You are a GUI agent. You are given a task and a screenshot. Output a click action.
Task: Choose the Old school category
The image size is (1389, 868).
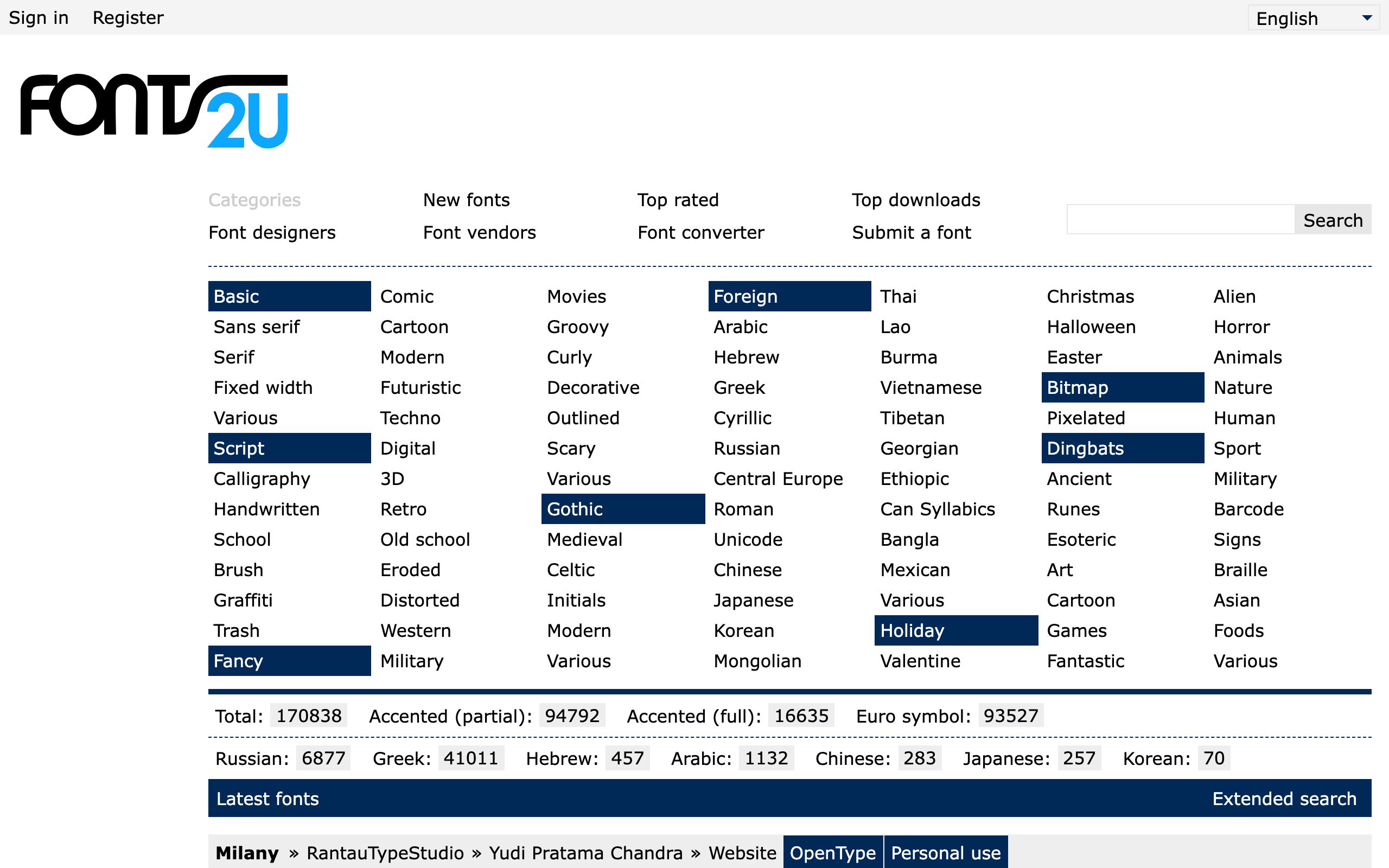click(x=425, y=540)
